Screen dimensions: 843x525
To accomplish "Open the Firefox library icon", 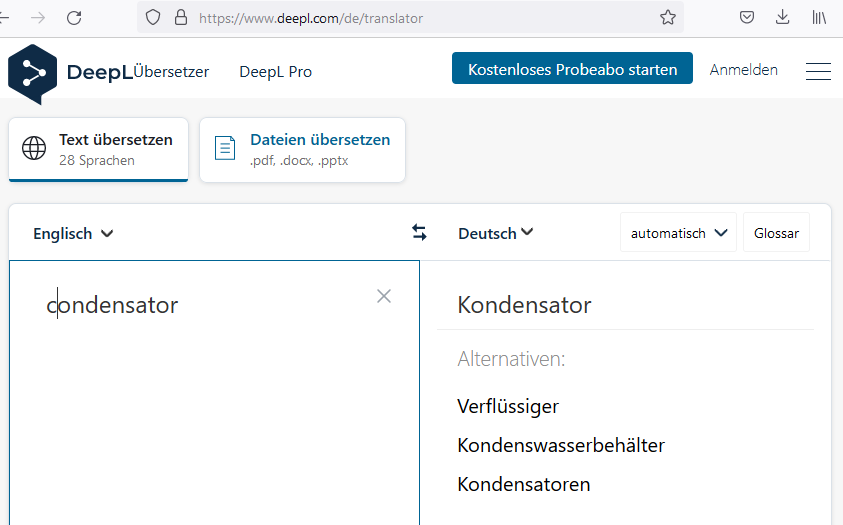I will click(x=819, y=18).
